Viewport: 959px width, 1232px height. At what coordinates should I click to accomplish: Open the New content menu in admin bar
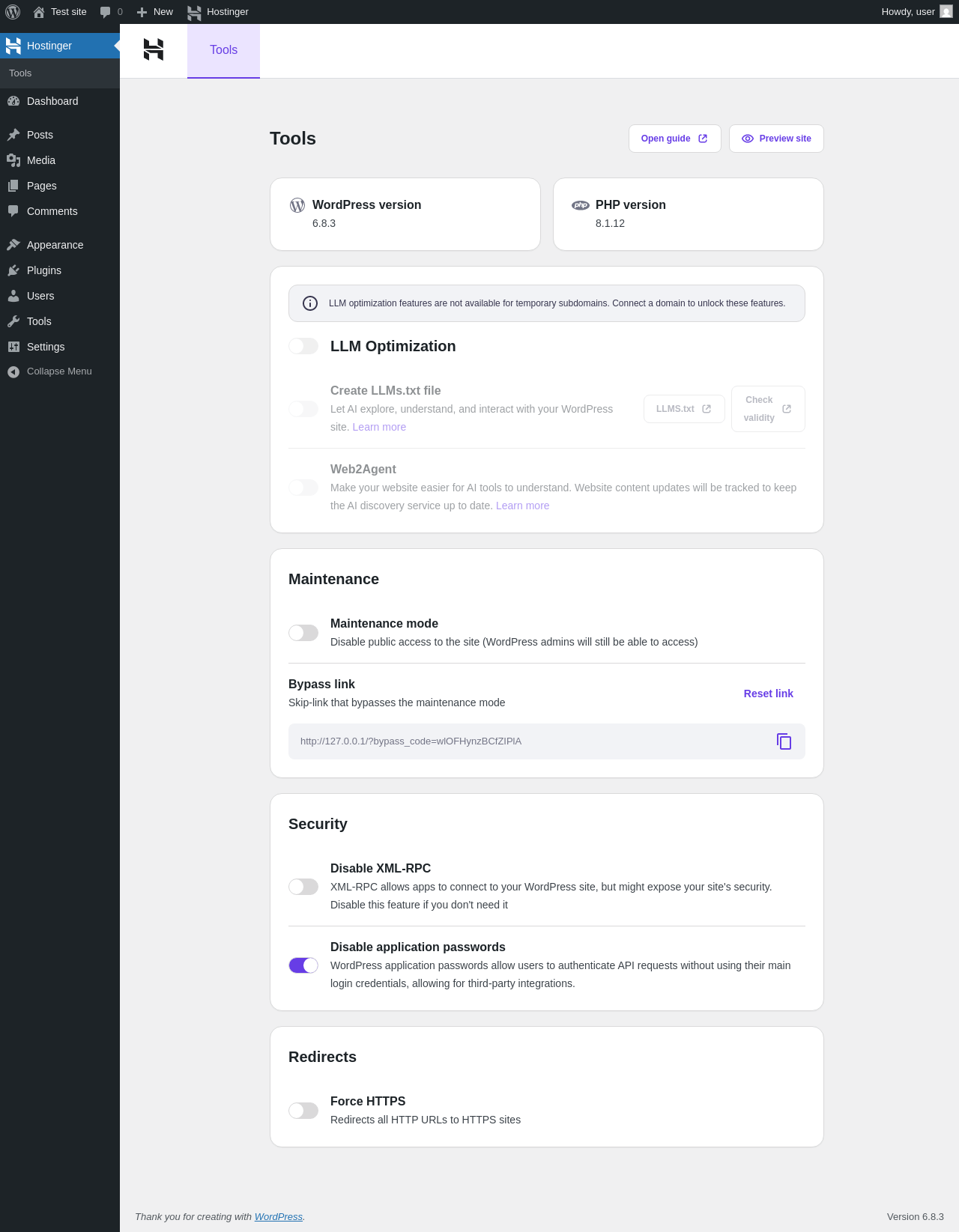(155, 12)
